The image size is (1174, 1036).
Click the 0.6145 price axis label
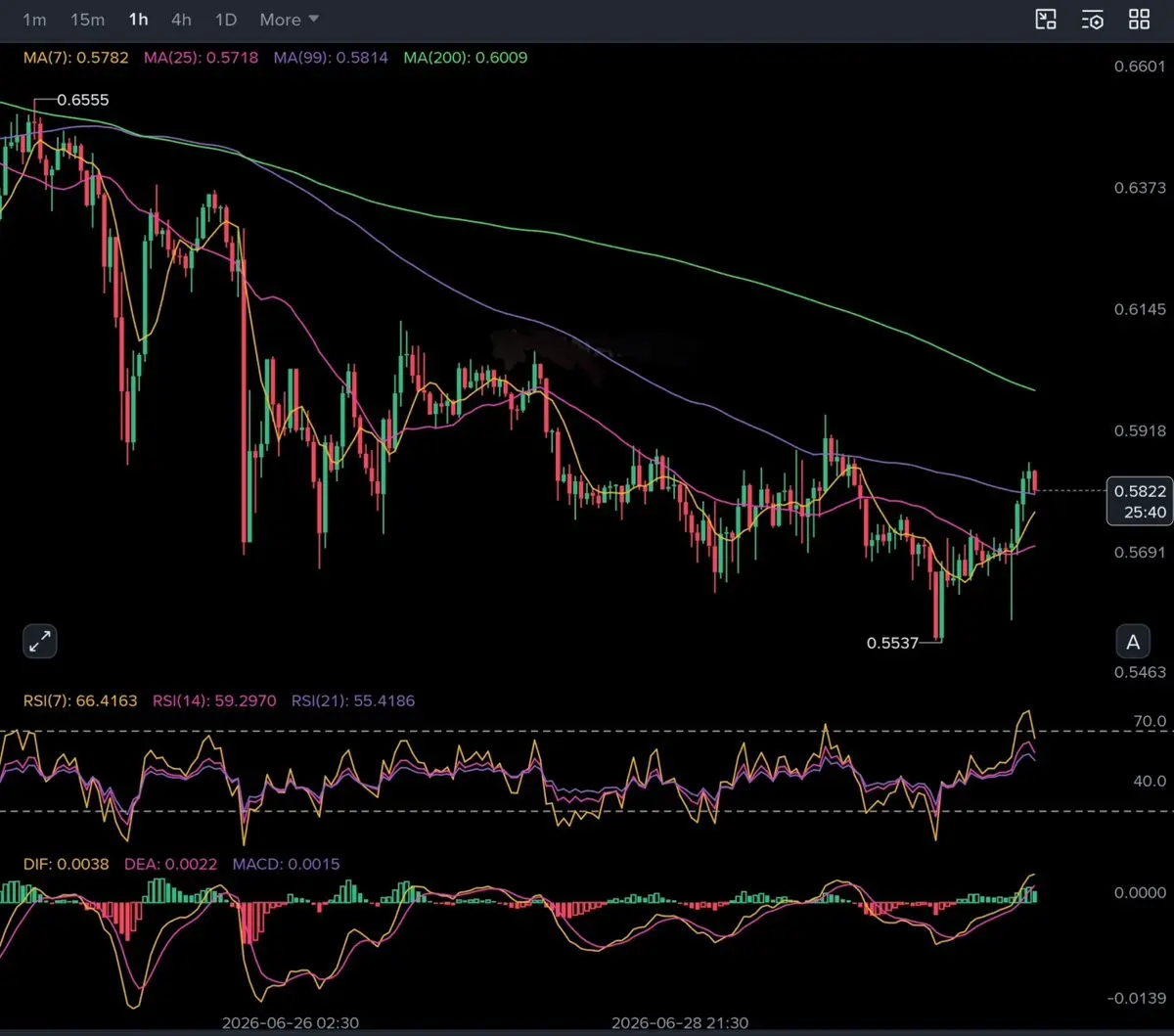[1141, 309]
